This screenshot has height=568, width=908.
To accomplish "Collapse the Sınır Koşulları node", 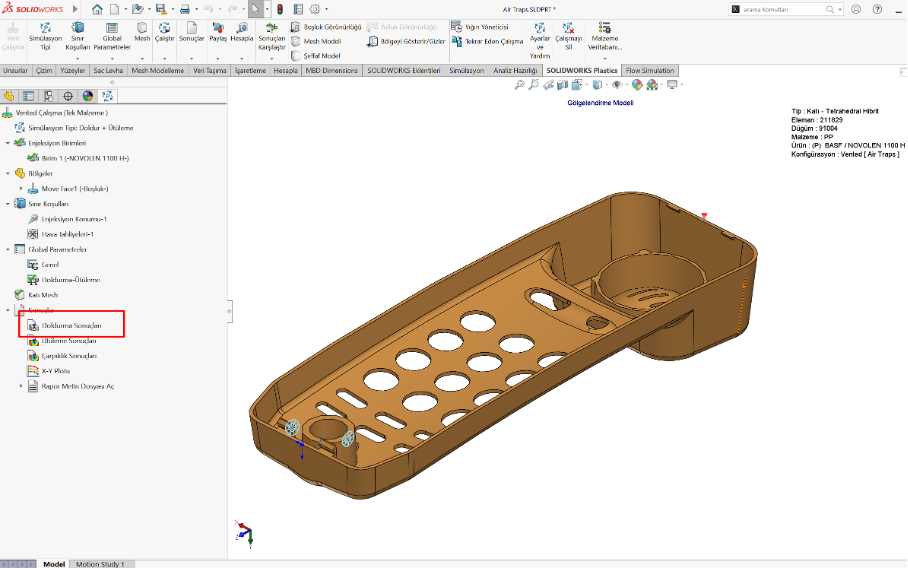I will pyautogui.click(x=8, y=204).
